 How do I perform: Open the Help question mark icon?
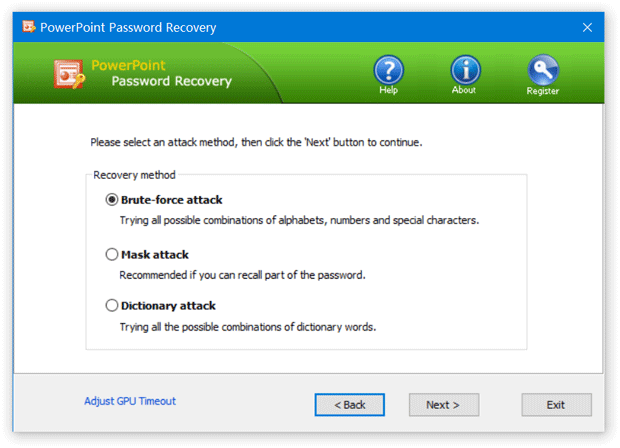pos(388,69)
